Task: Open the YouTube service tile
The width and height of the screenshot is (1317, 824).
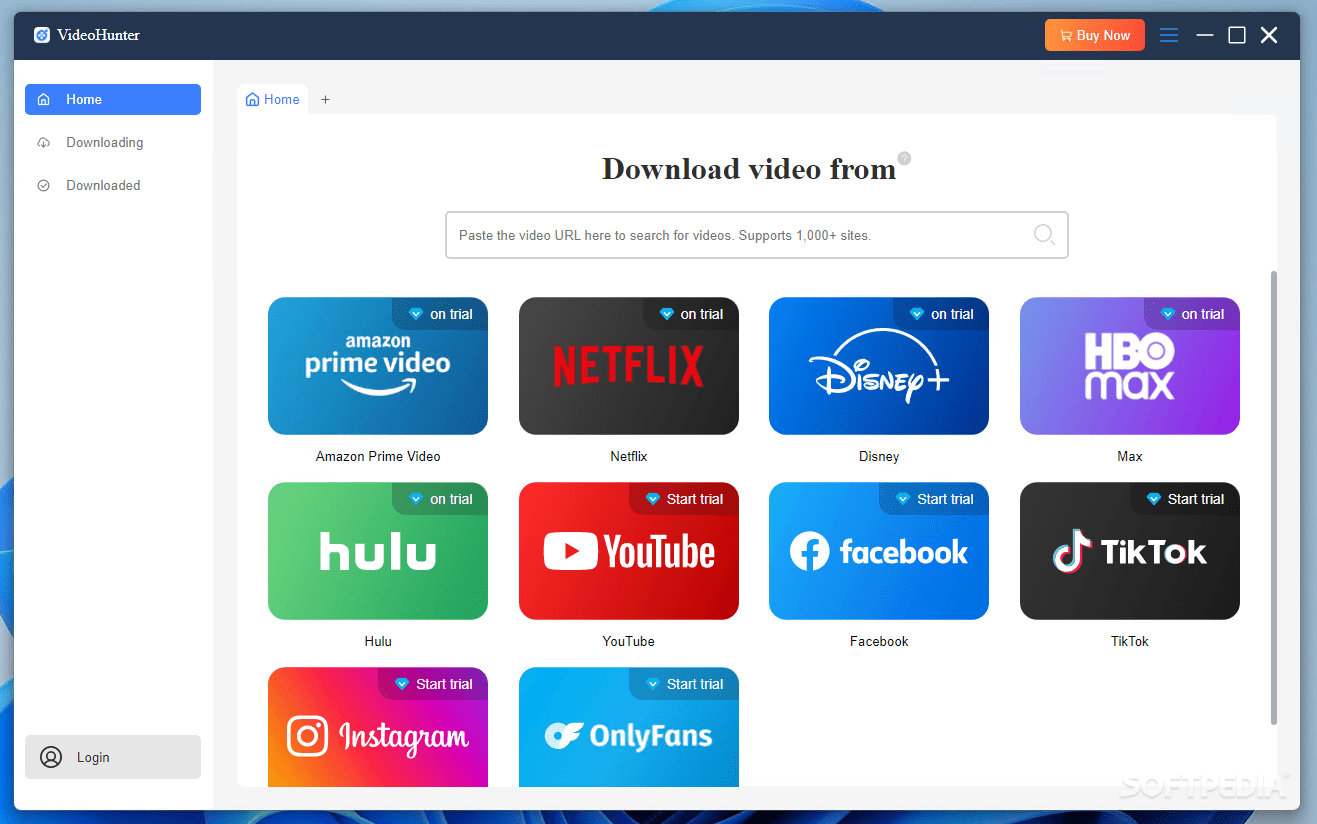Action: click(629, 551)
